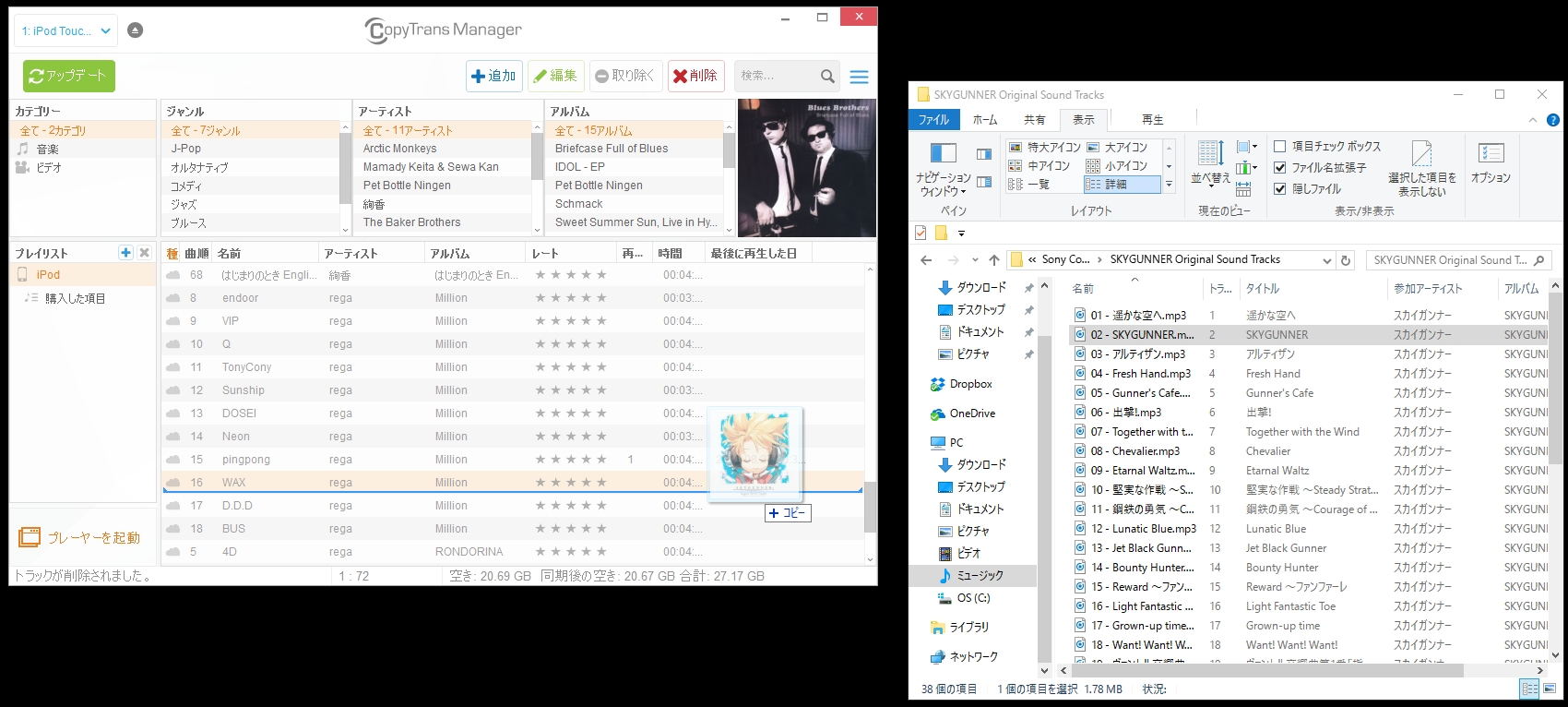This screenshot has height=707, width=1568.
Task: Click 選択した項目を表示しない button
Action: (x=1421, y=169)
